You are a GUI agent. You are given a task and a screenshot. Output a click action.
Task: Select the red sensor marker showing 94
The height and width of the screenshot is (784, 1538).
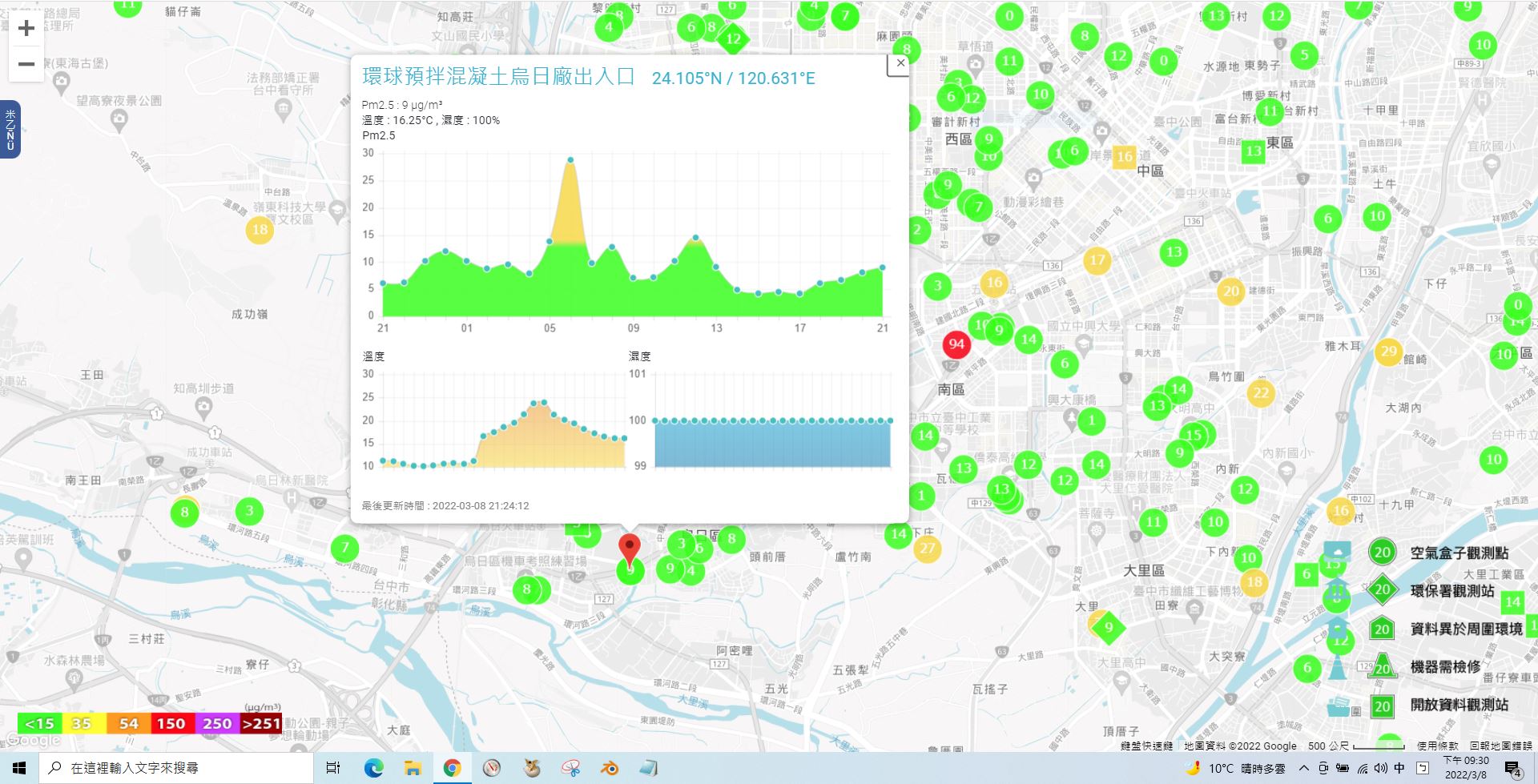(956, 344)
